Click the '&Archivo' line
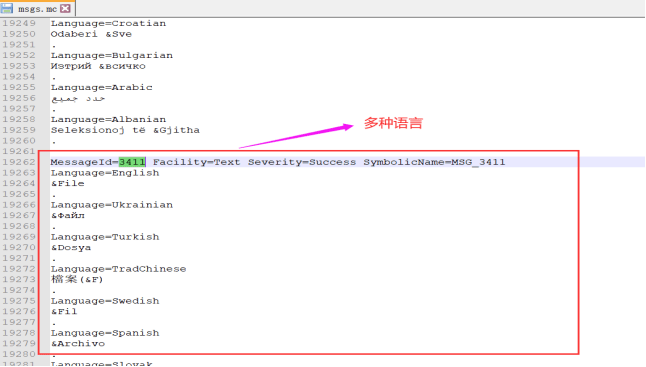This screenshot has height=367, width=646. [78, 344]
